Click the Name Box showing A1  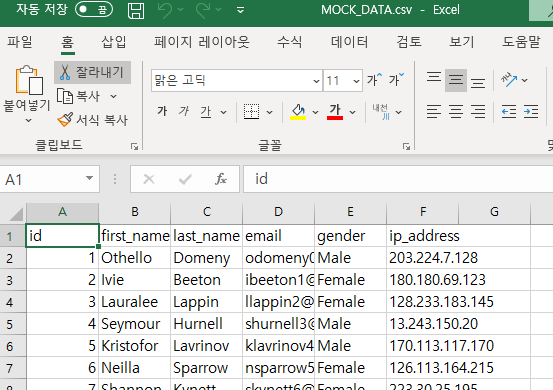[42, 179]
